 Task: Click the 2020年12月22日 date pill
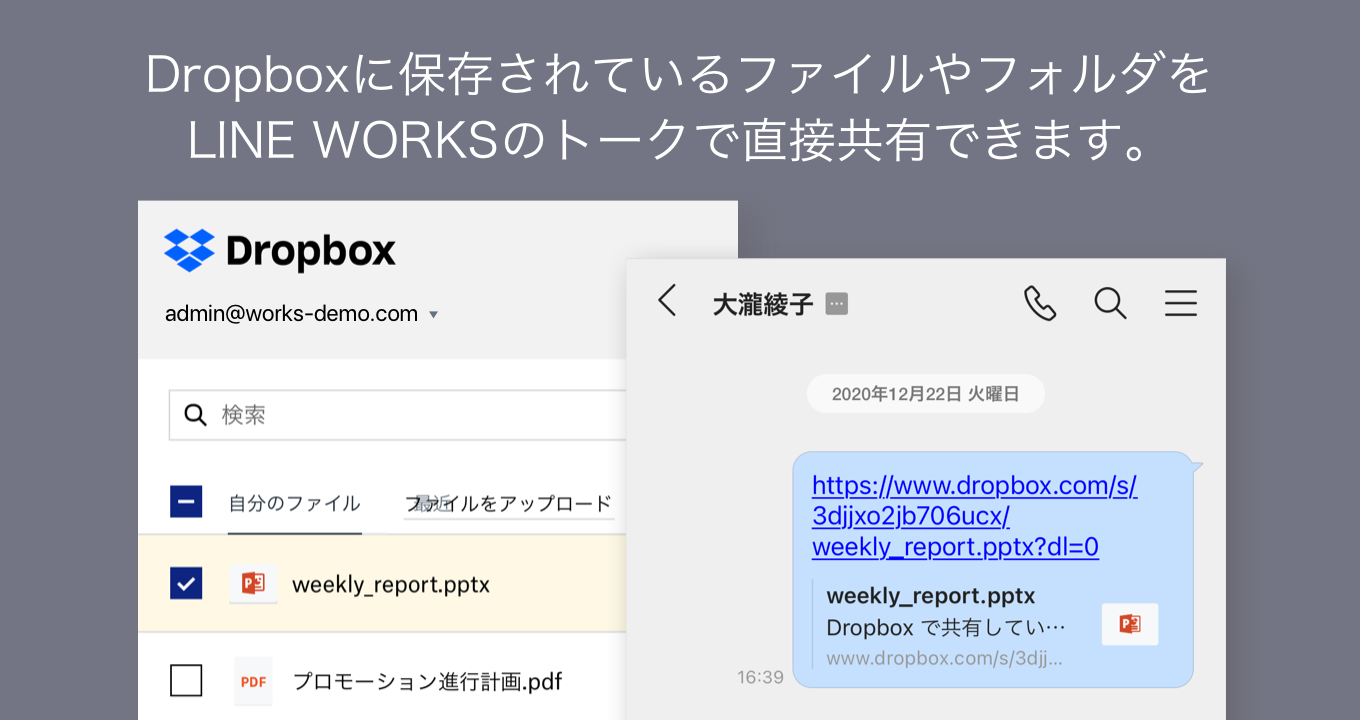(925, 393)
